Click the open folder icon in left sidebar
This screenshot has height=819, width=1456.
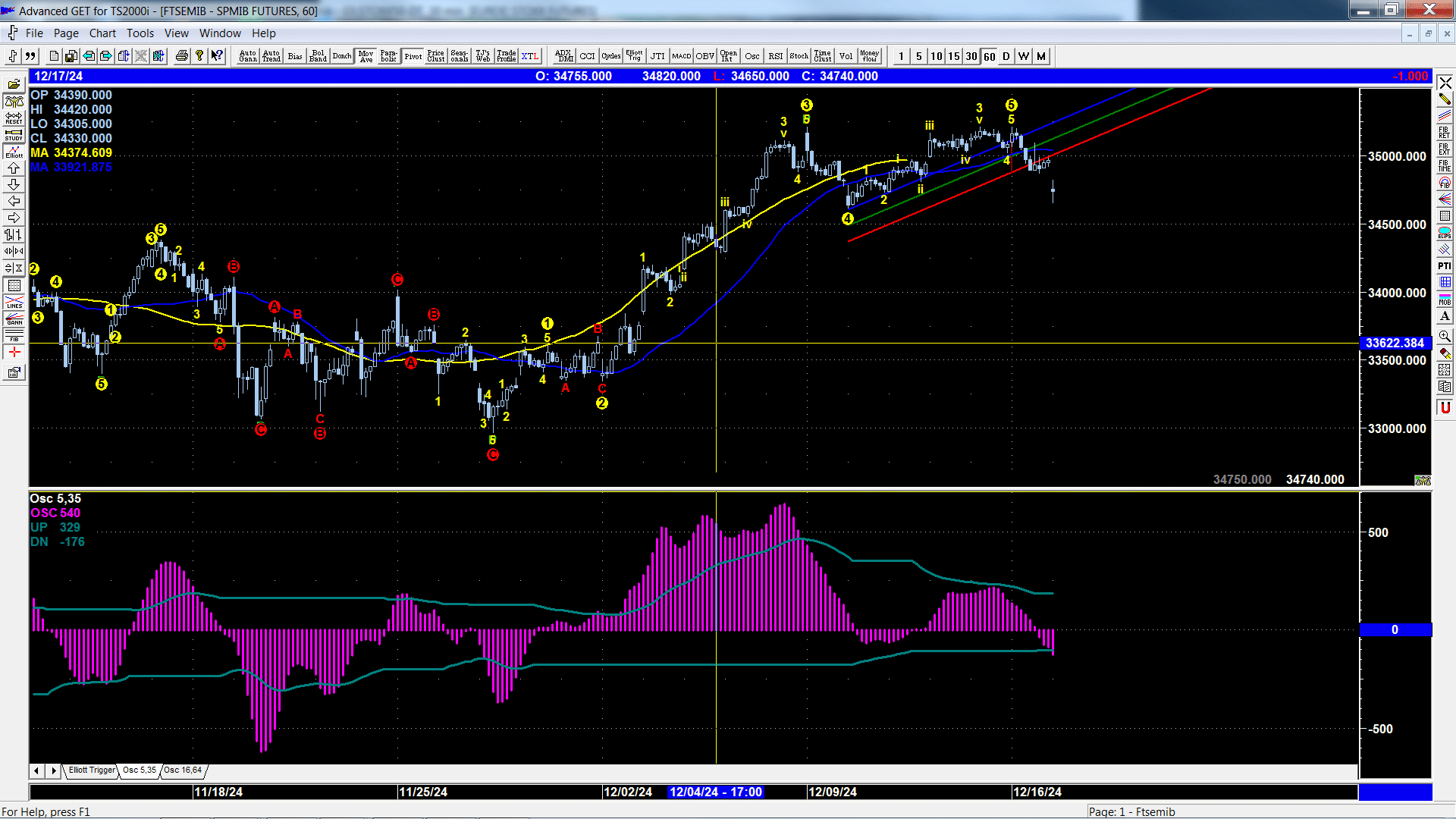(14, 84)
